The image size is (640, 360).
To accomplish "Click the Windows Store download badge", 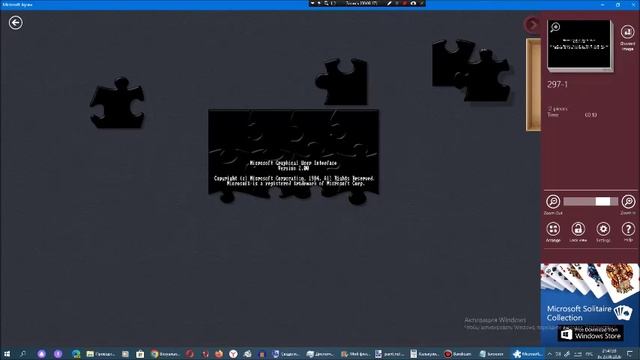I will coord(591,333).
